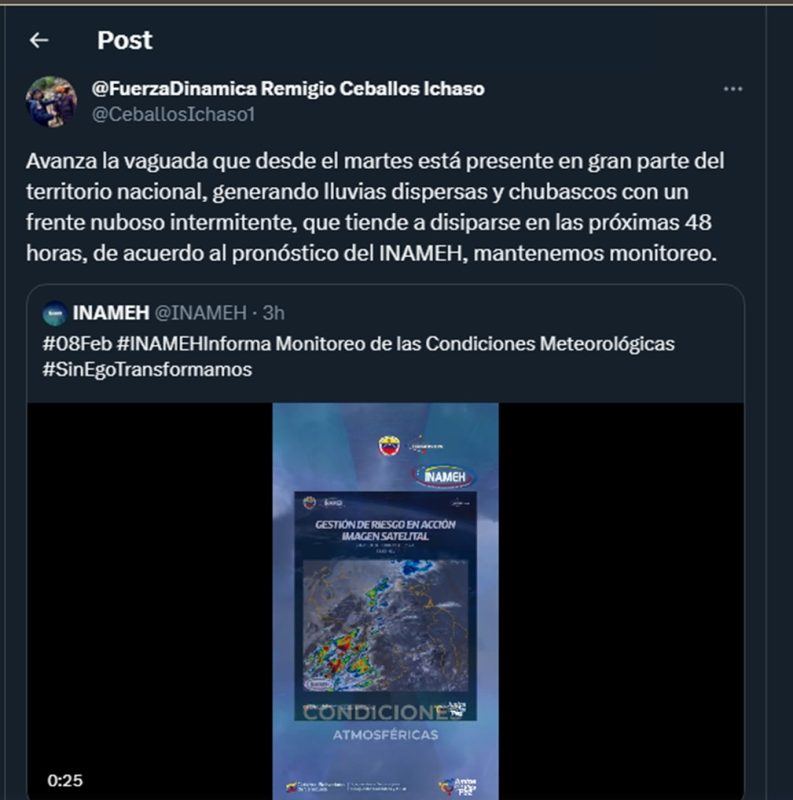Screen dimensions: 793x800
Task: Click the 0:25 video duration label
Action: 65,780
